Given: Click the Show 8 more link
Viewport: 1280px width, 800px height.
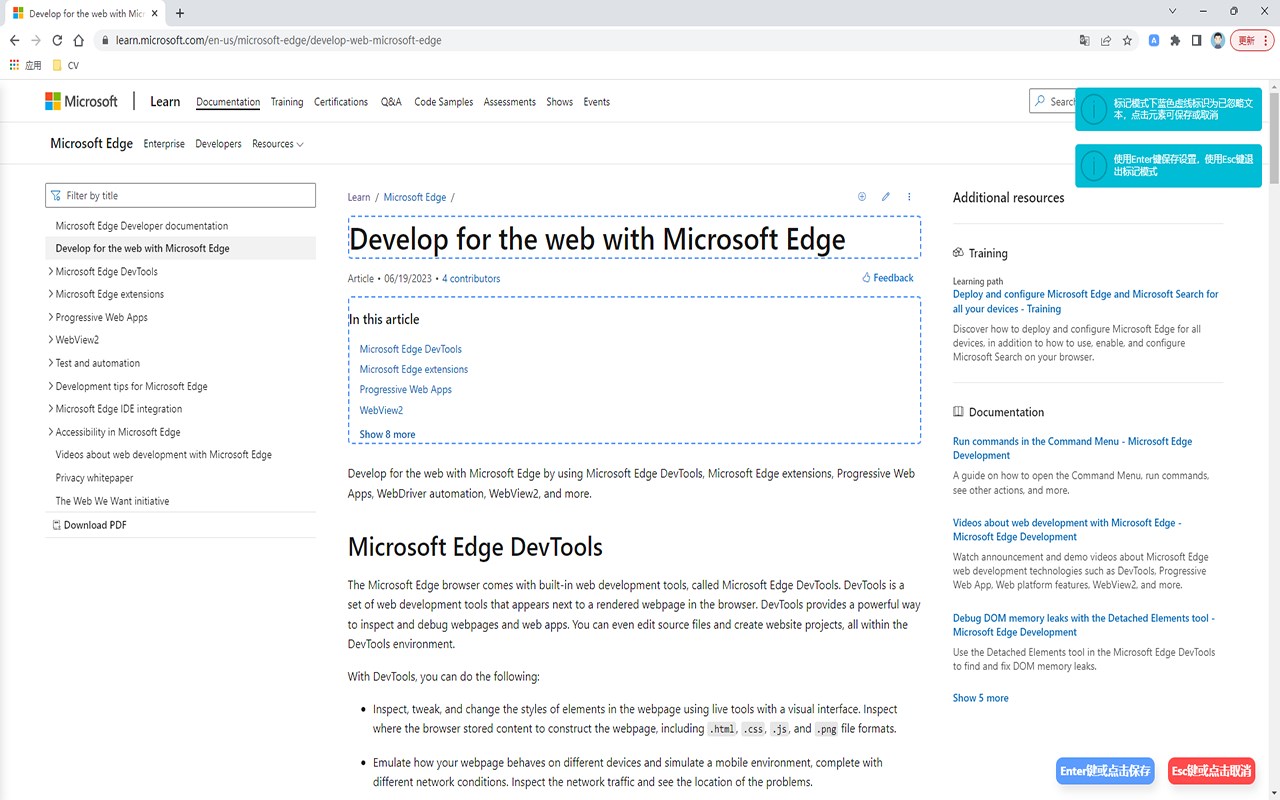Looking at the screenshot, I should 387,434.
